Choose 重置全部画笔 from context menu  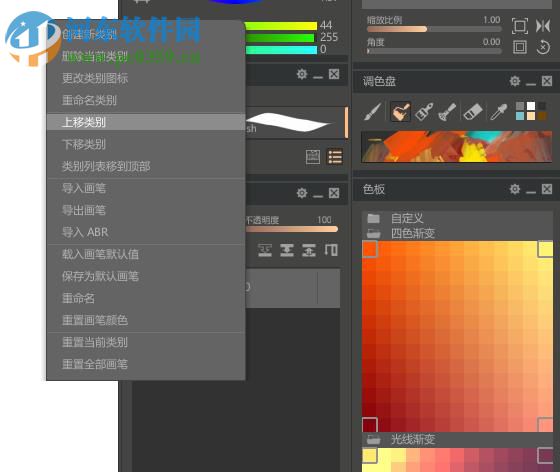[x=146, y=364]
